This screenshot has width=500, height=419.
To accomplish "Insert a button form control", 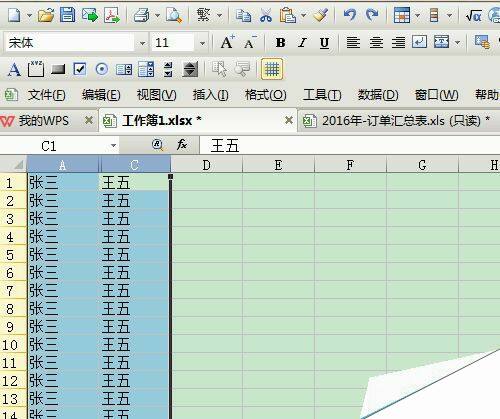I will pos(58,69).
